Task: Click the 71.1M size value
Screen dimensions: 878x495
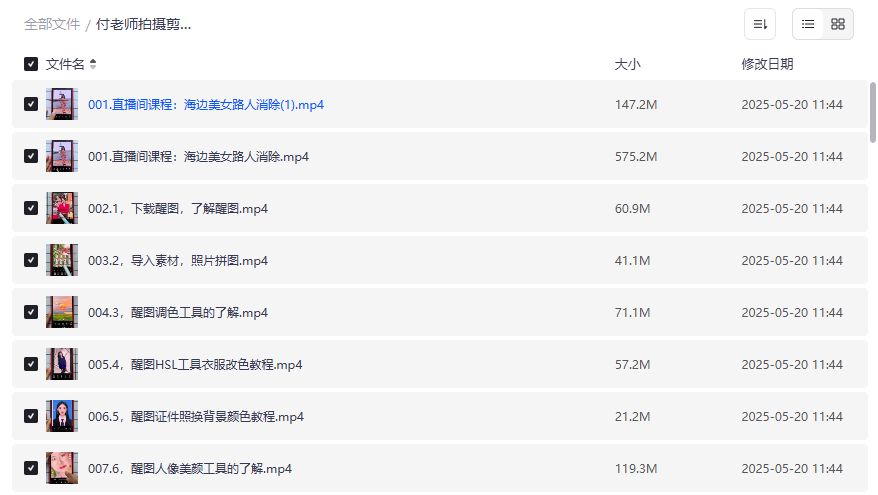Action: tap(632, 313)
